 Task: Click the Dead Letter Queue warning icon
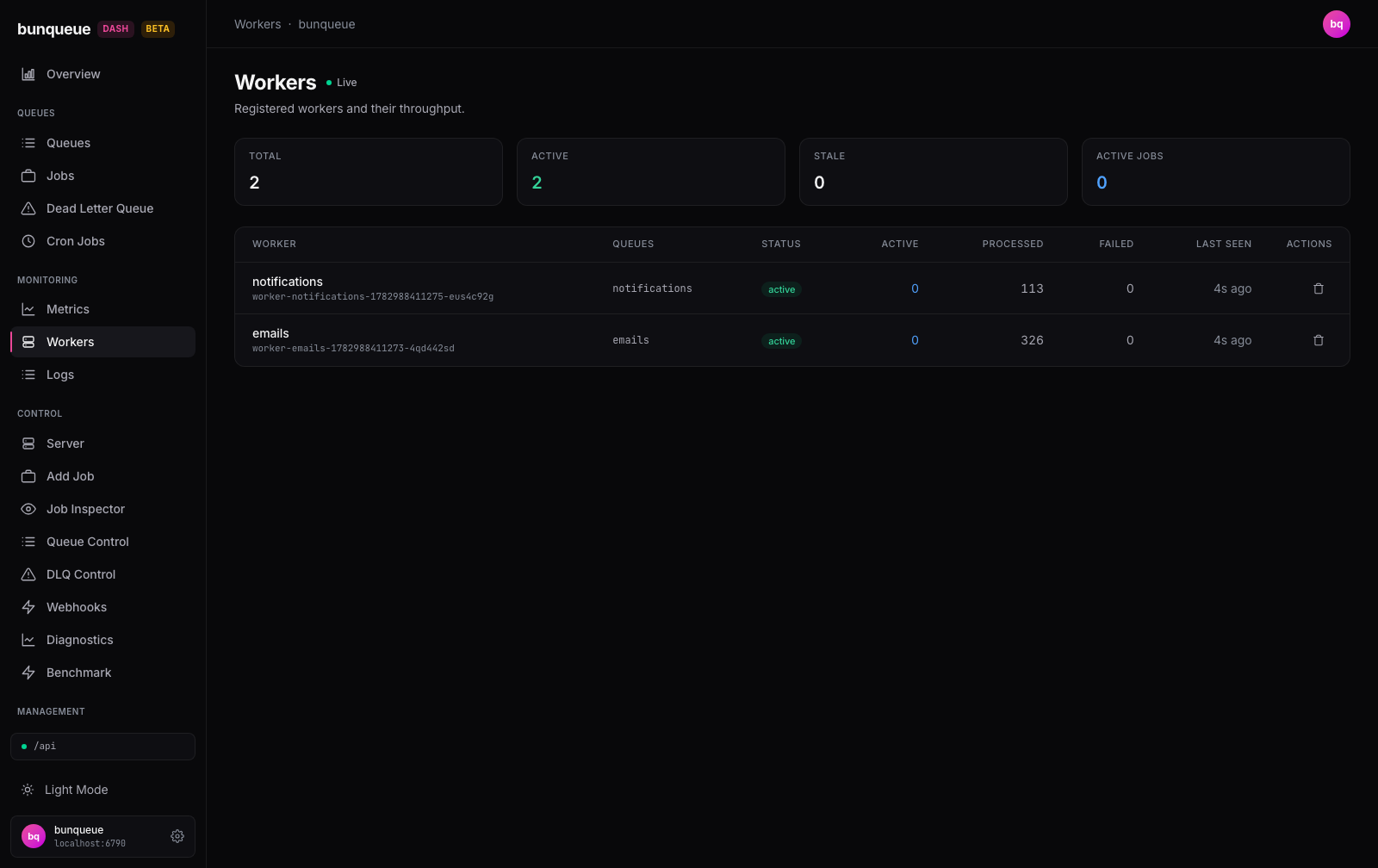coord(28,208)
